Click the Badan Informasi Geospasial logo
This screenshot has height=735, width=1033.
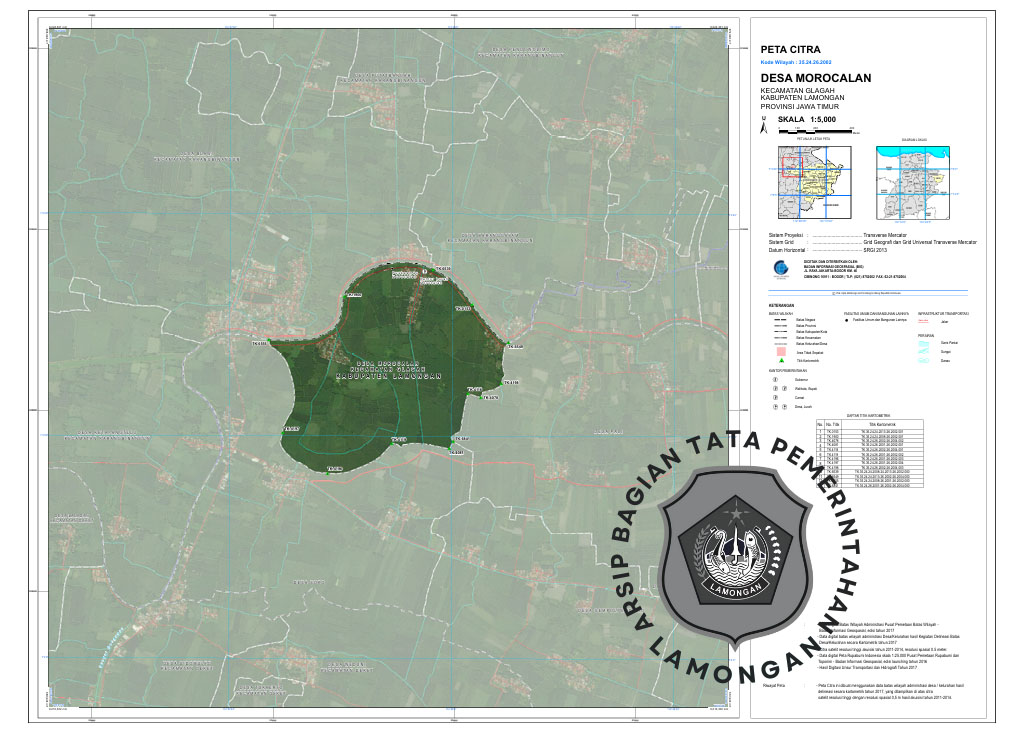[780, 267]
